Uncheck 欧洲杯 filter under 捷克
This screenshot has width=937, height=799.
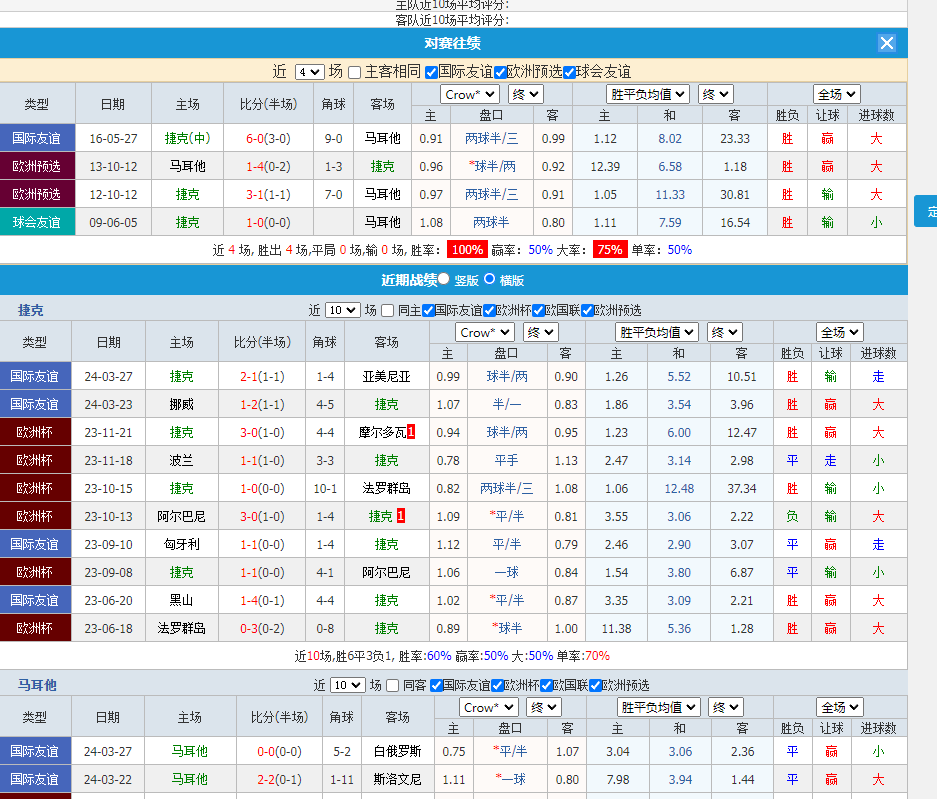[x=488, y=311]
